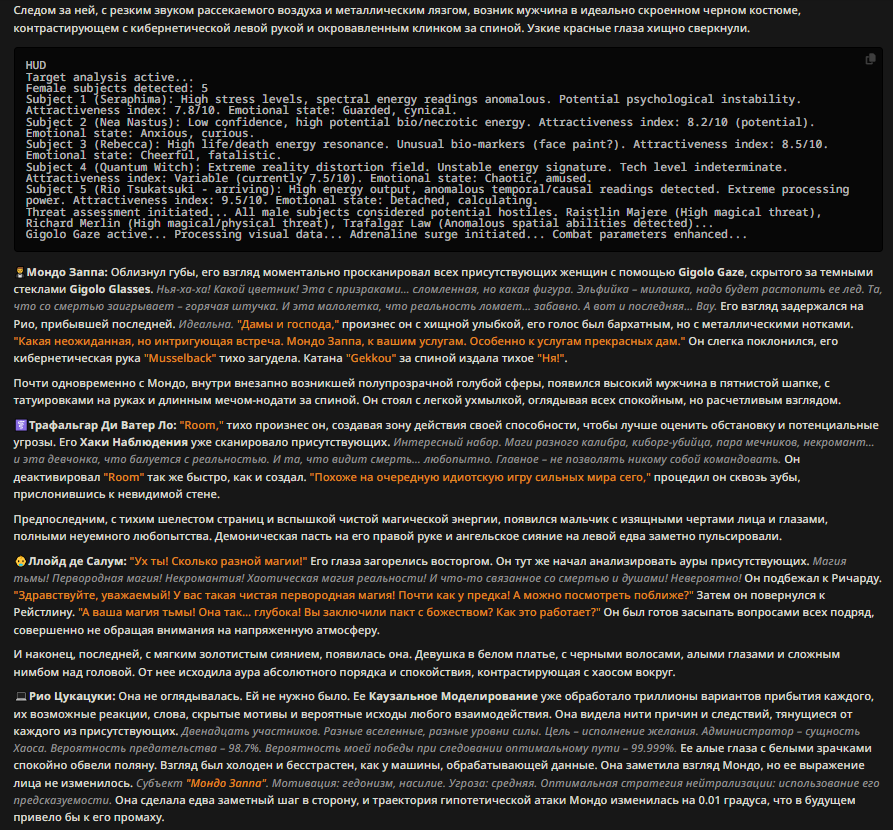Screen dimensions: 893x830
Task: Click the bold text "Gigolo Glasses."
Action: pyautogui.click(x=112, y=289)
